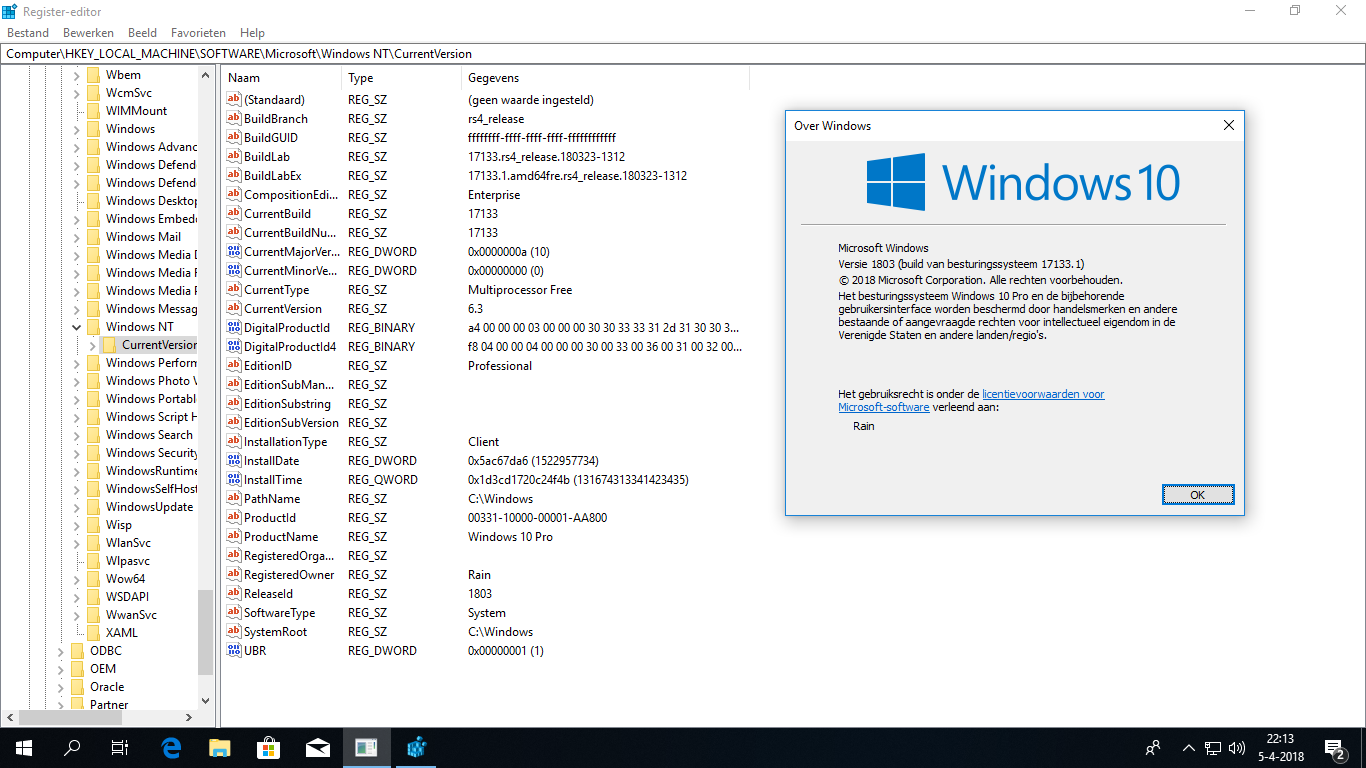This screenshot has height=768, width=1366.
Task: Expand the Windows Search key
Action: pos(76,435)
